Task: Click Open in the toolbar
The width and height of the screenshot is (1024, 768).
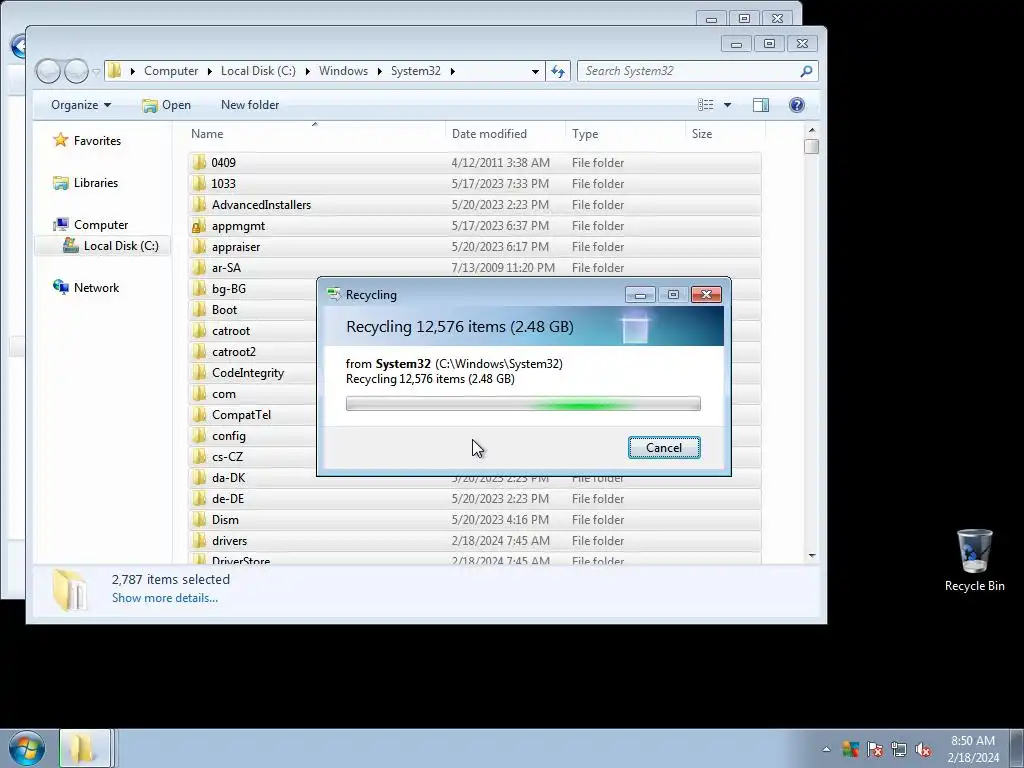Action: coord(167,104)
